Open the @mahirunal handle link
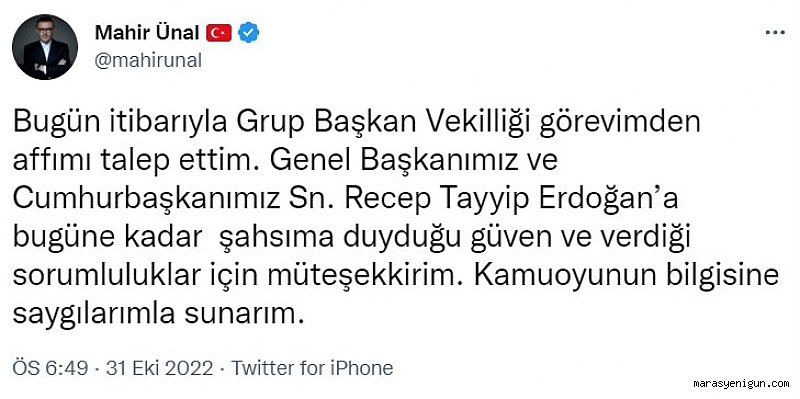The height and width of the screenshot is (399, 800). pos(148,61)
